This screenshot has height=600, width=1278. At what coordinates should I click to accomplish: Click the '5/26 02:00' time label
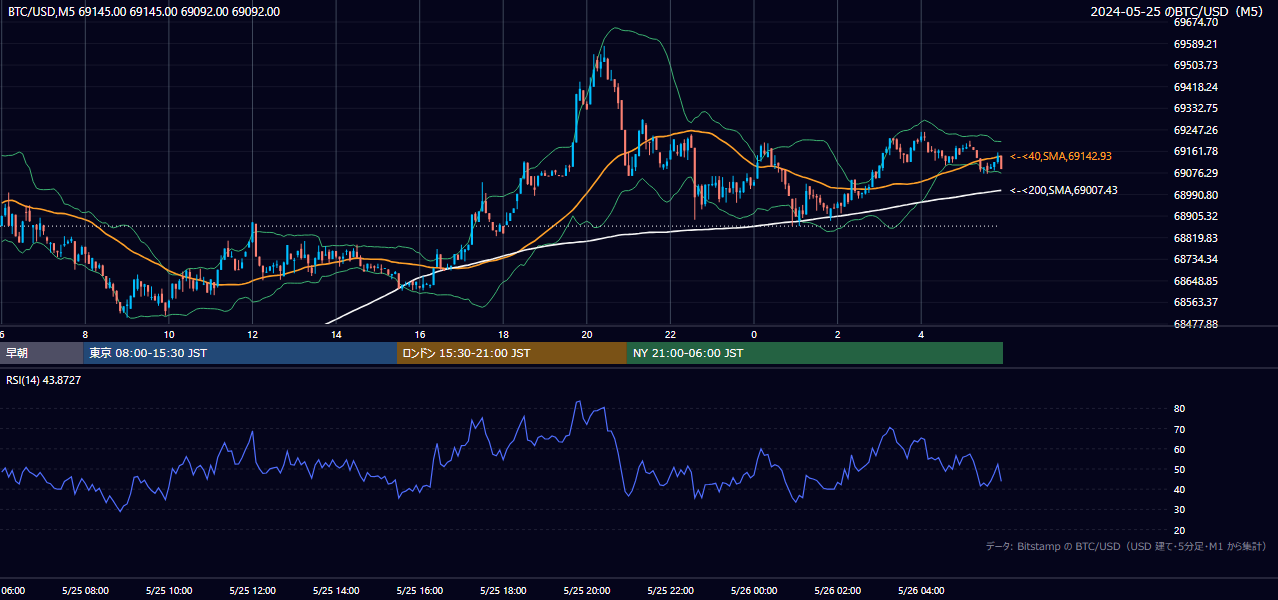[x=838, y=590]
